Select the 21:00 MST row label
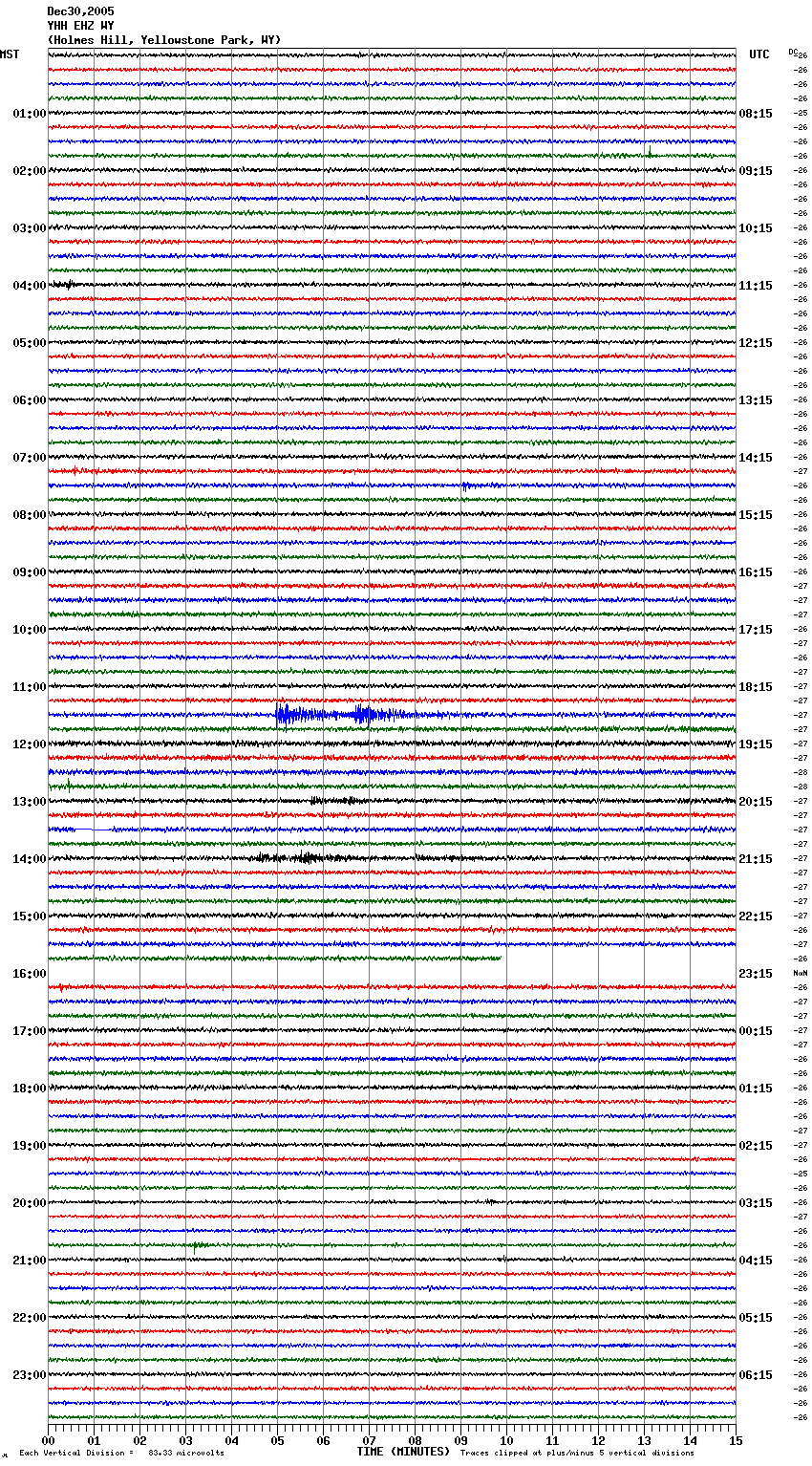The width and height of the screenshot is (812, 1466). click(30, 1261)
